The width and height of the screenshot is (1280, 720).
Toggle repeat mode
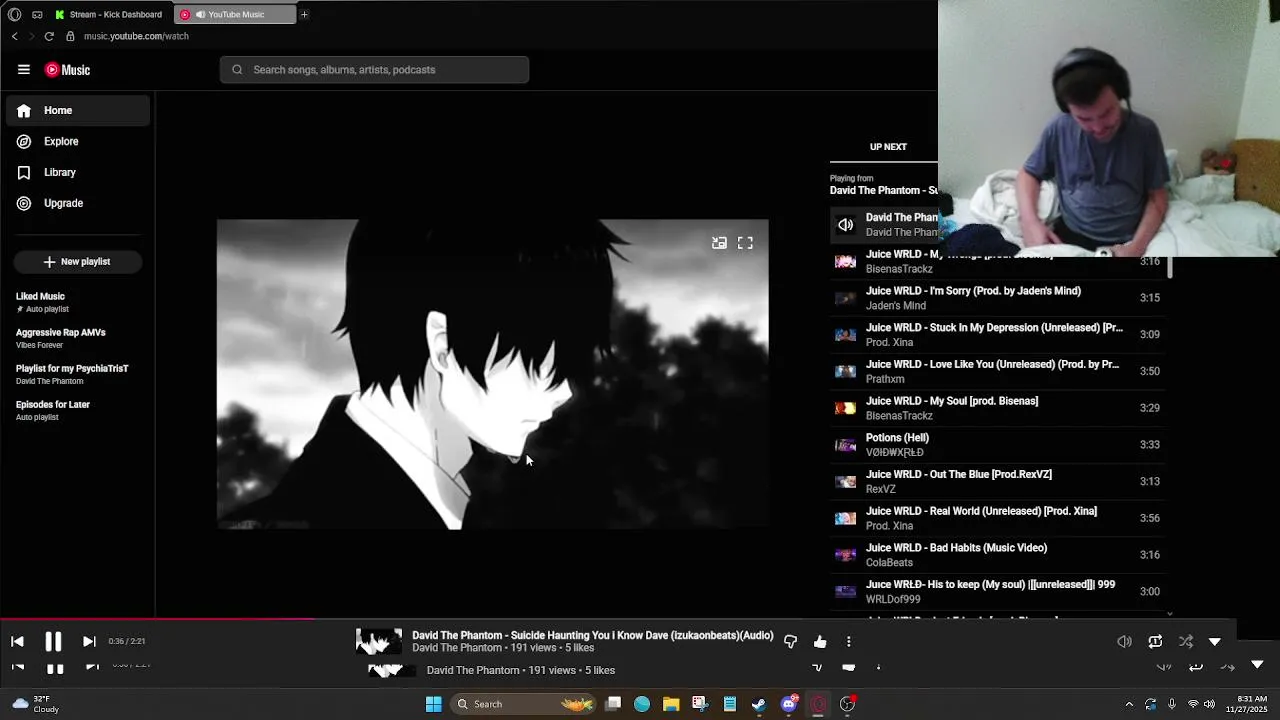[x=1155, y=642]
